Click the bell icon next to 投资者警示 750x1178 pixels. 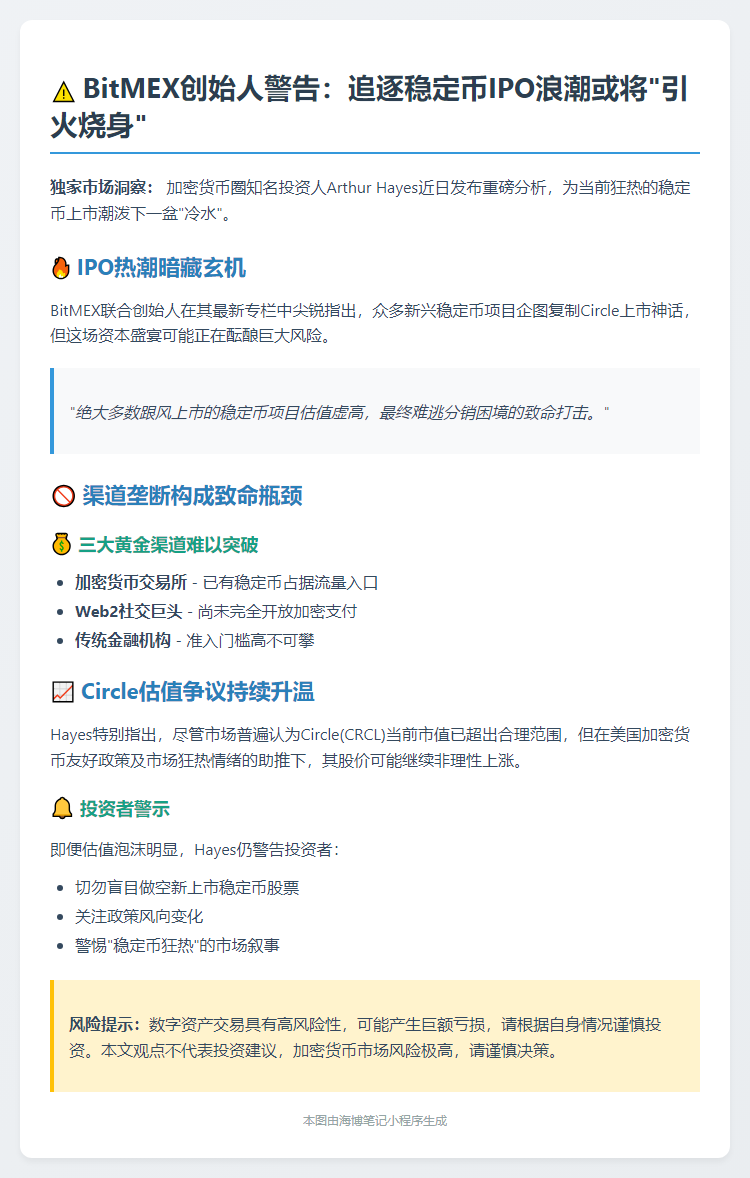[62, 808]
